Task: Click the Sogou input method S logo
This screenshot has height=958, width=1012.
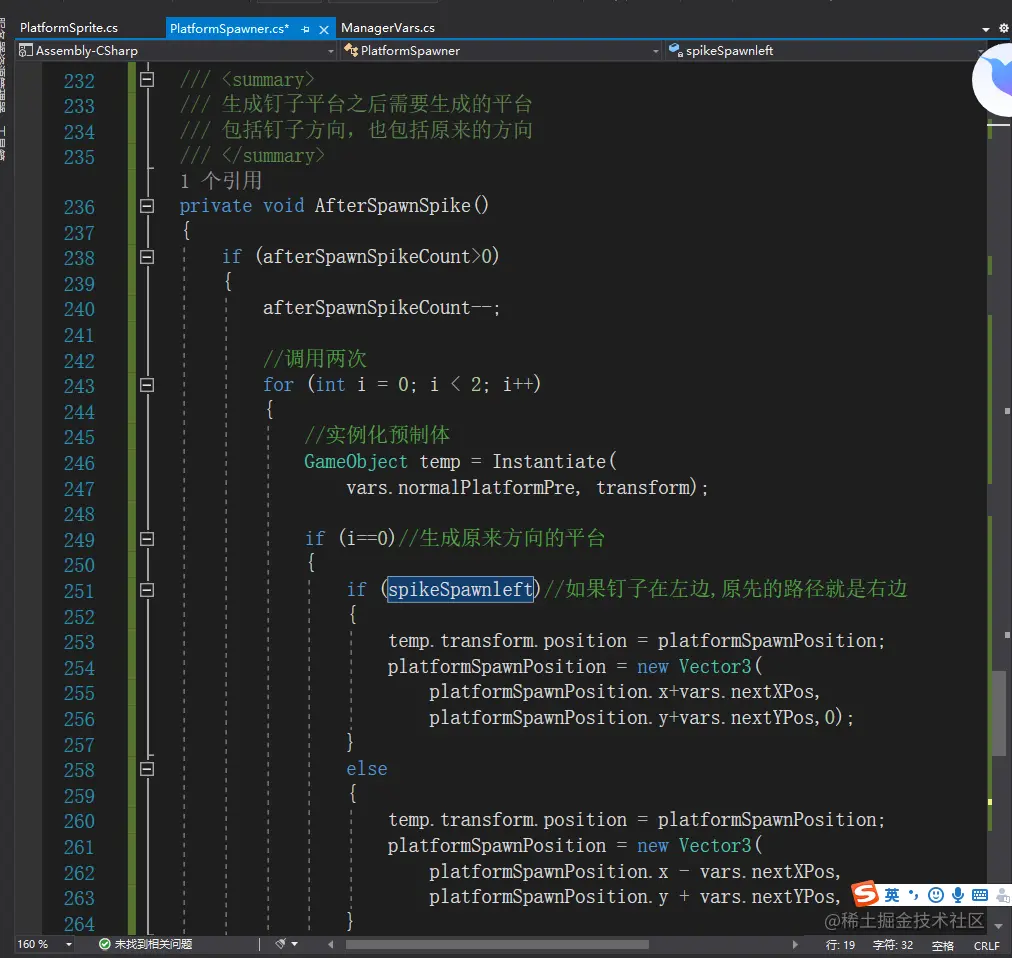Action: (x=865, y=893)
